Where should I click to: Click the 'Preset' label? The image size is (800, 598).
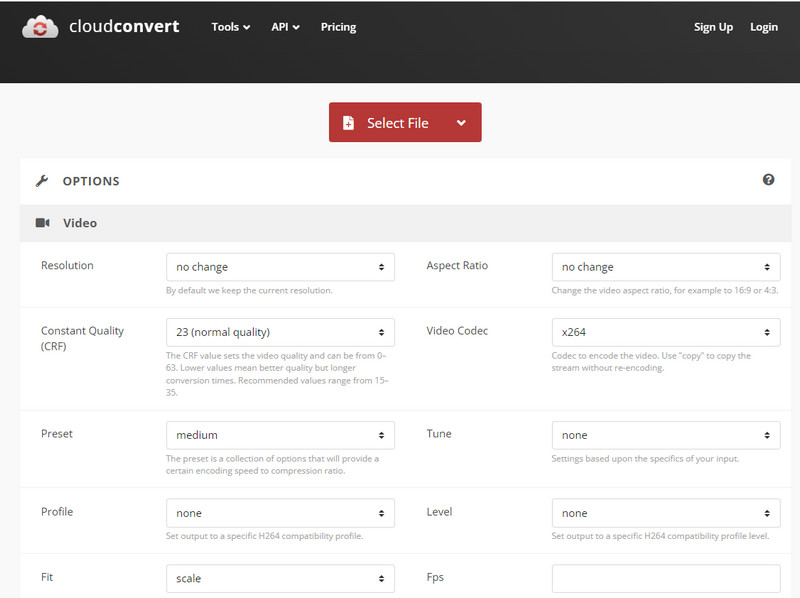pos(57,434)
